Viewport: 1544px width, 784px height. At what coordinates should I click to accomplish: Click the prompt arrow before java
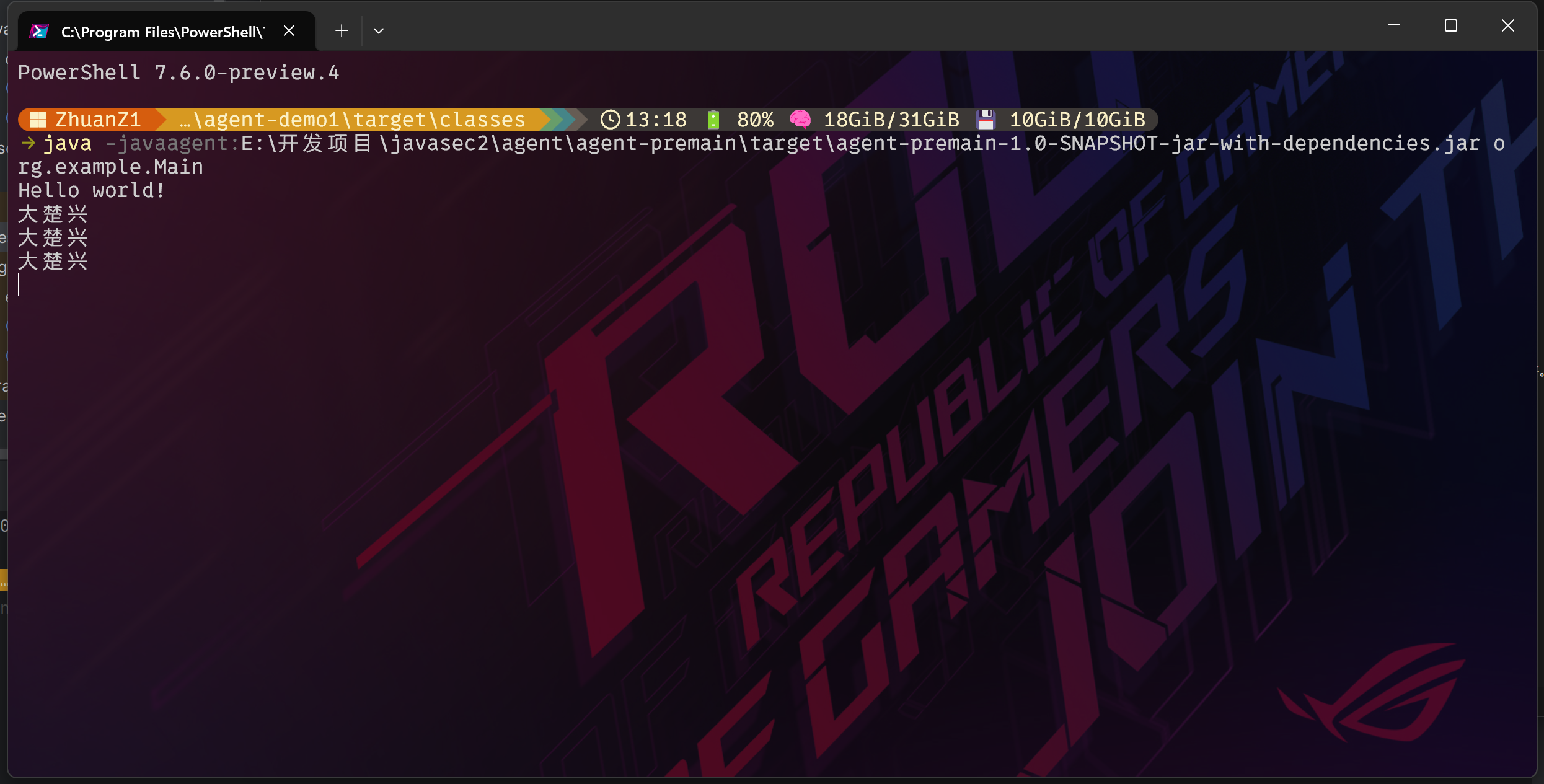(28, 143)
